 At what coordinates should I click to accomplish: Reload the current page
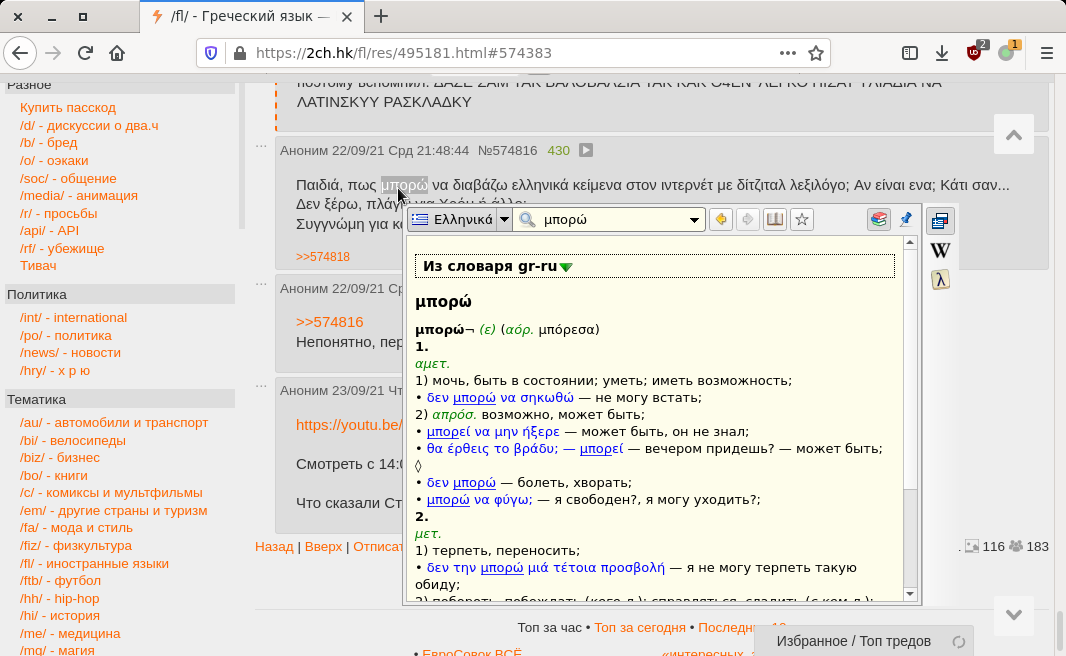85,53
